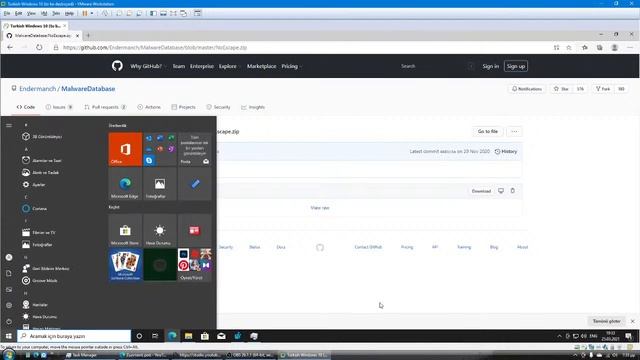Open the Microsoft Store tile
Screen dimensions: 640x360
tap(125, 231)
